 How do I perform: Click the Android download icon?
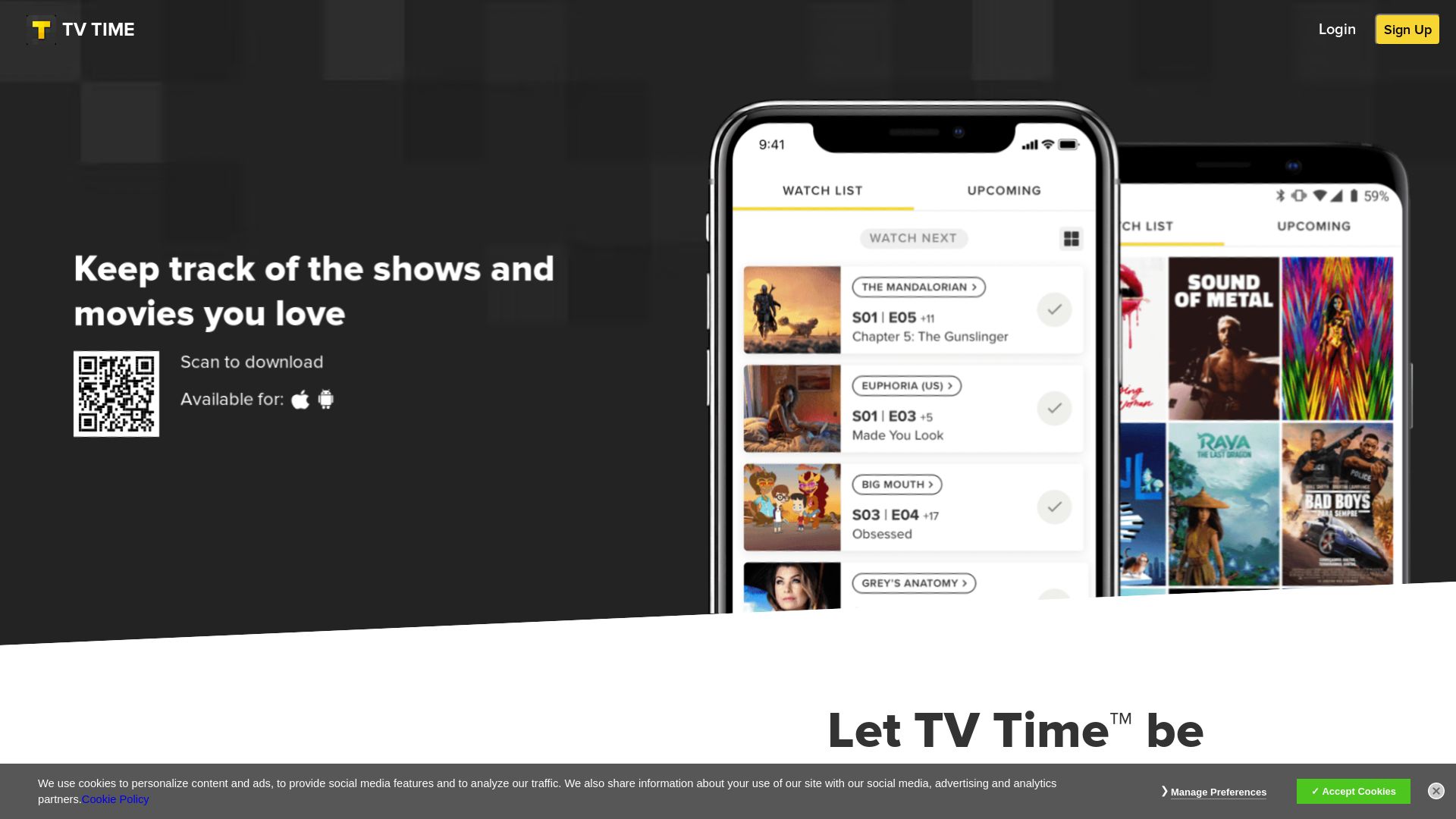[x=325, y=399]
